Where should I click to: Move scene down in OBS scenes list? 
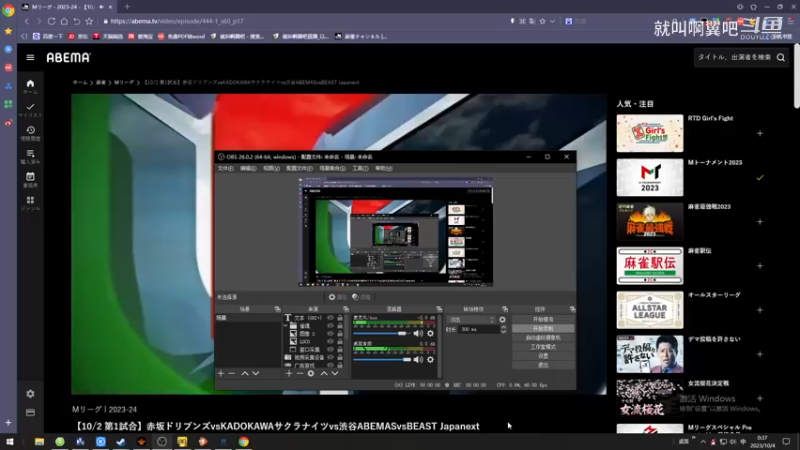[x=256, y=373]
